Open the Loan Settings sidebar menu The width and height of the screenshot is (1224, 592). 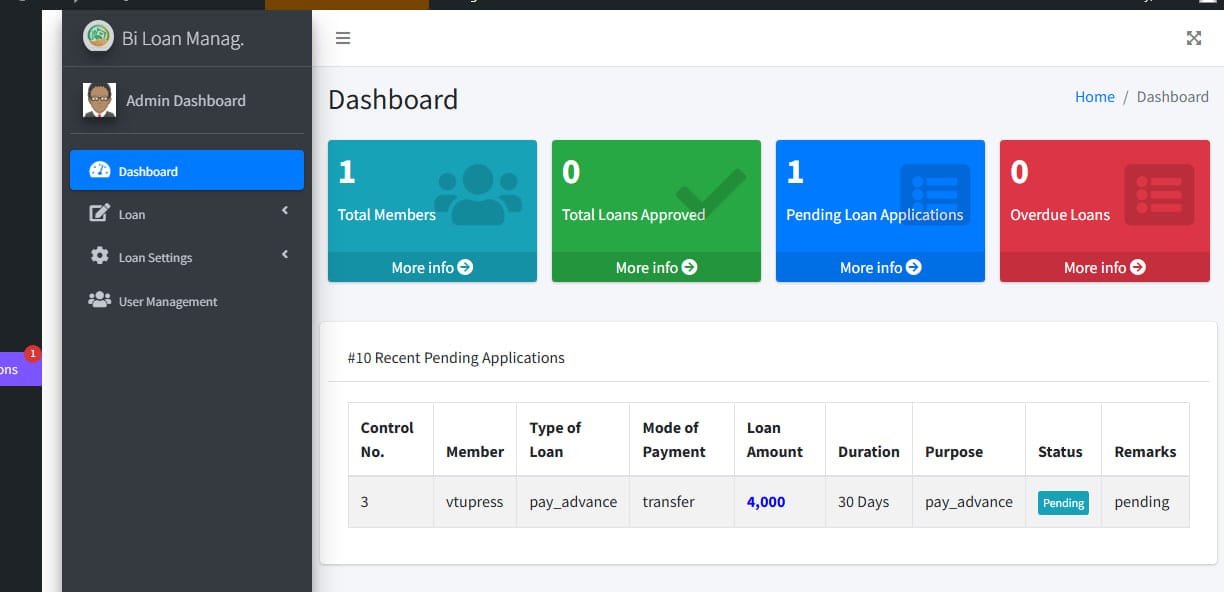155,258
